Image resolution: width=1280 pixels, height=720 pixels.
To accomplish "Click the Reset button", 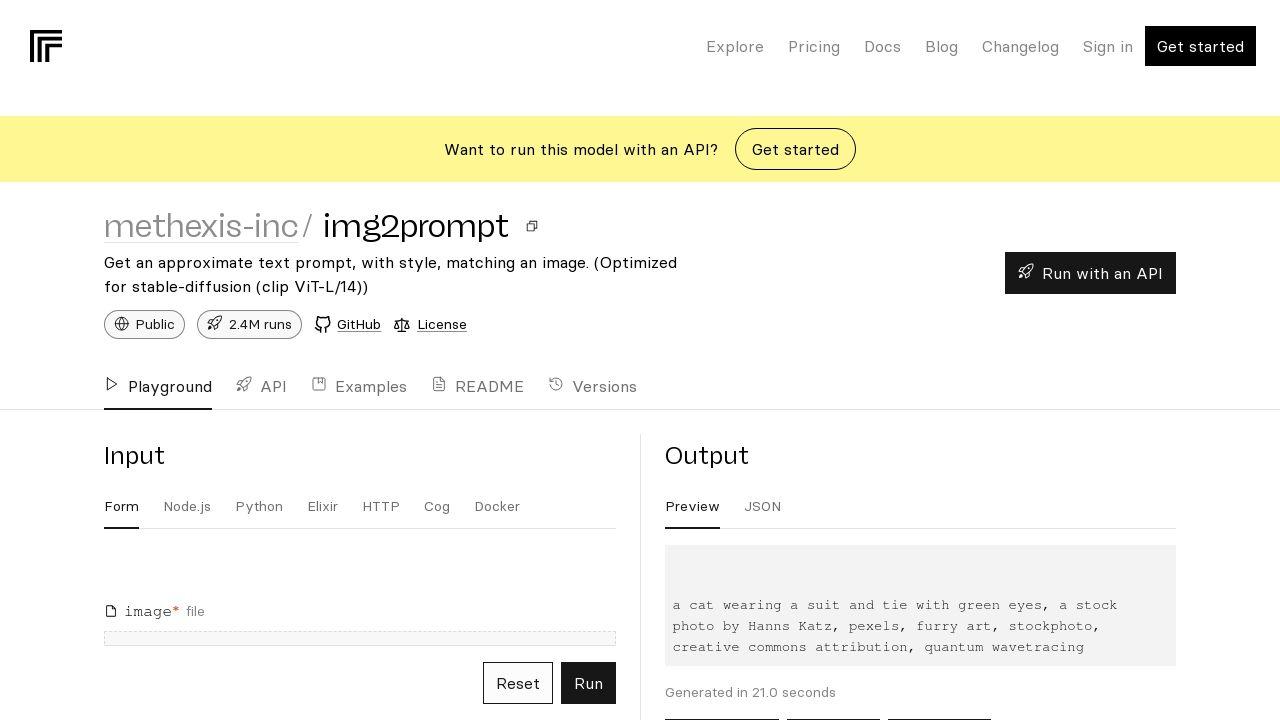I will [518, 683].
